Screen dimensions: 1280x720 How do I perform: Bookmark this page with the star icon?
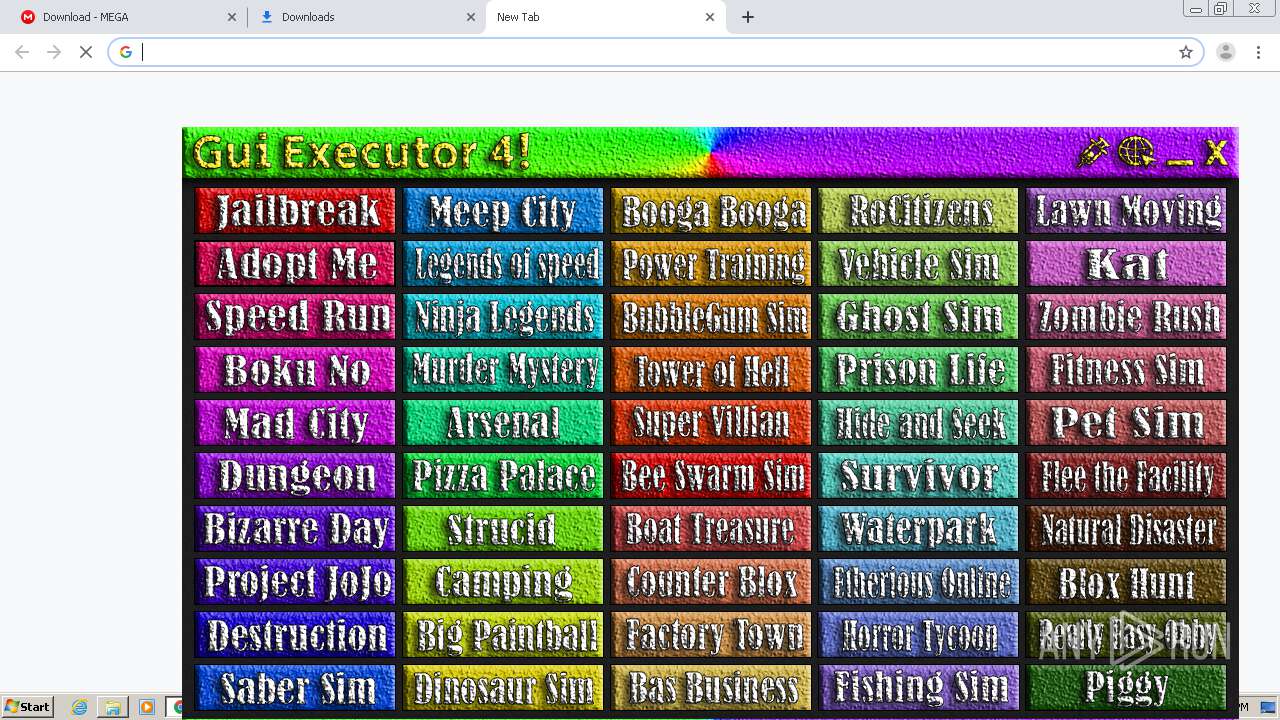pos(1186,52)
